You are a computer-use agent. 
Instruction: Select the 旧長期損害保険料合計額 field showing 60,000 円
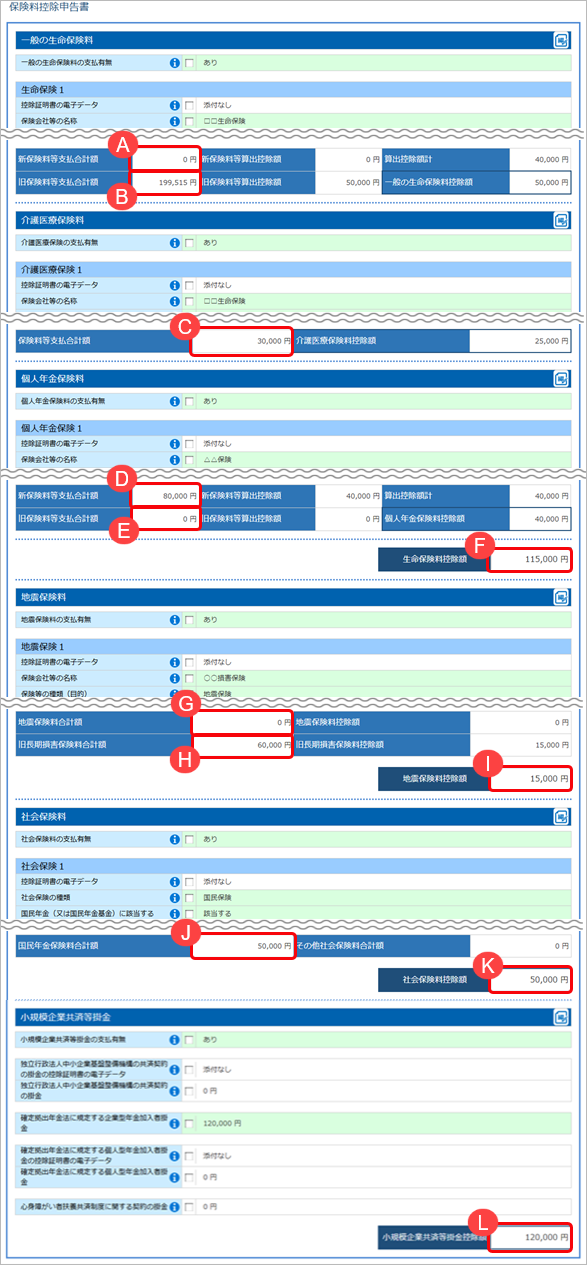pos(242,745)
